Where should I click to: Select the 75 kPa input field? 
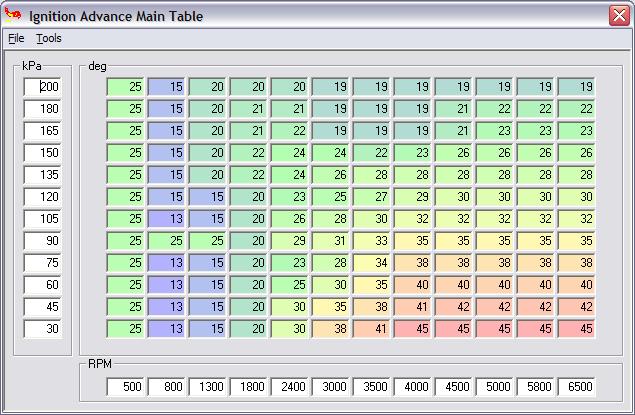pyautogui.click(x=42, y=263)
